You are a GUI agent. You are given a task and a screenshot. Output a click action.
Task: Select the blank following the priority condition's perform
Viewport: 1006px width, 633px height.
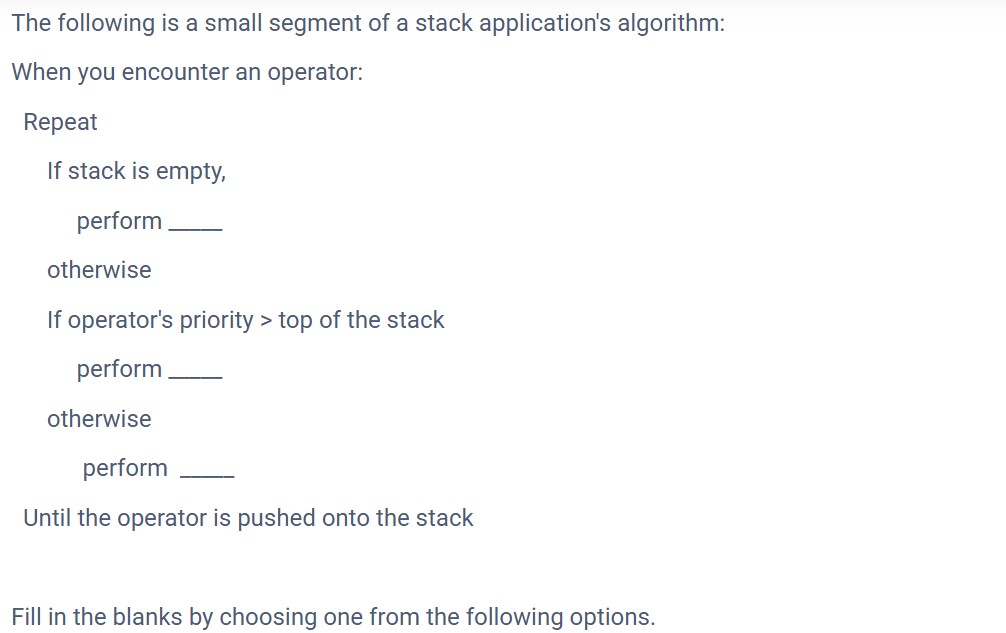(x=195, y=376)
